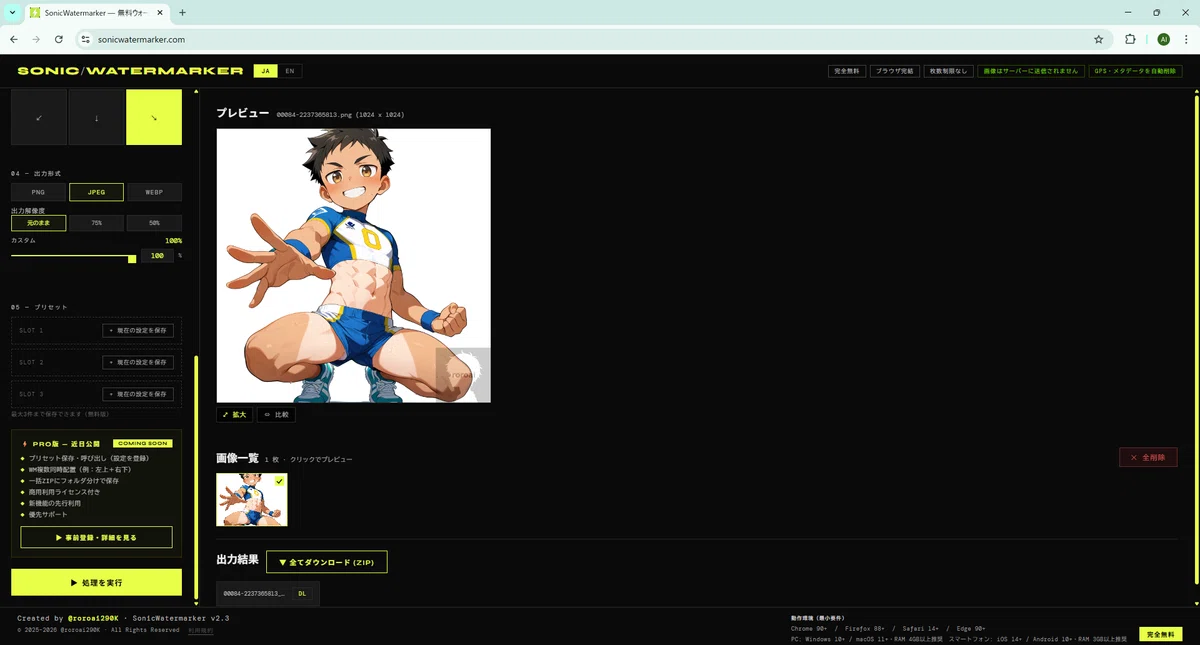Open tab search dropdown arrow
Image resolution: width=1200 pixels, height=645 pixels.
pos(11,13)
